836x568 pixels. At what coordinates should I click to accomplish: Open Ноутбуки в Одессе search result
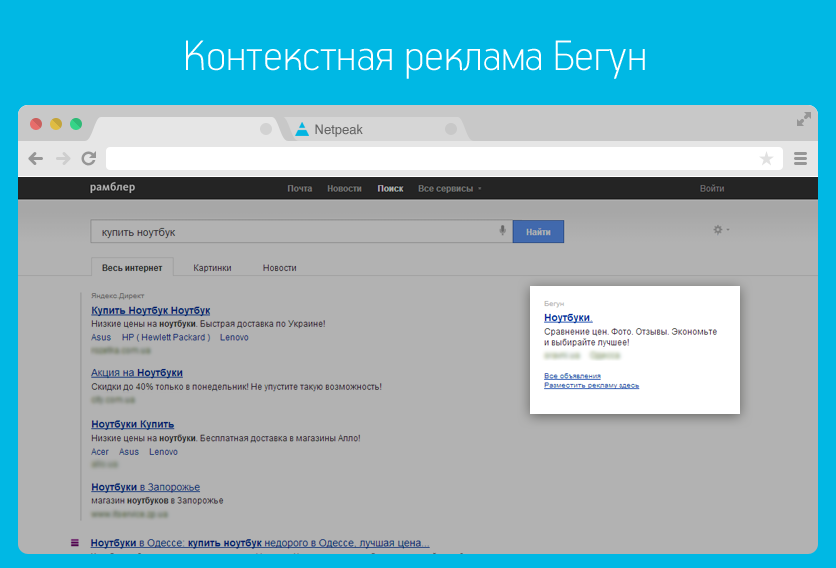(260, 543)
